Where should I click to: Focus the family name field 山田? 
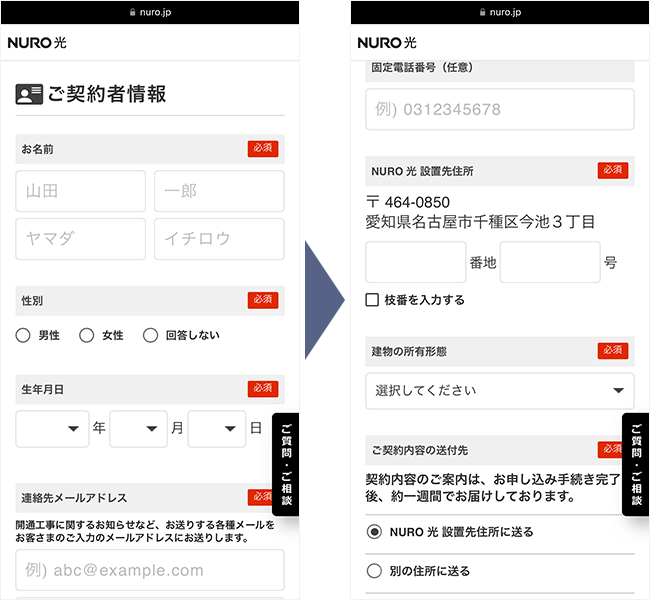[80, 191]
